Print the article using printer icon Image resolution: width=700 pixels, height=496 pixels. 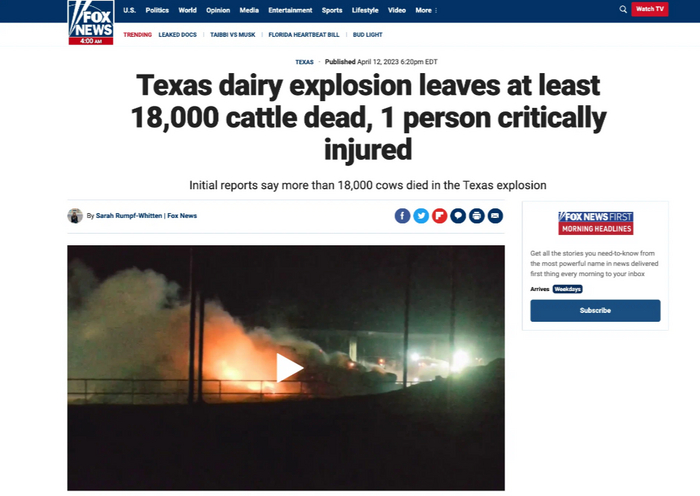tap(477, 216)
